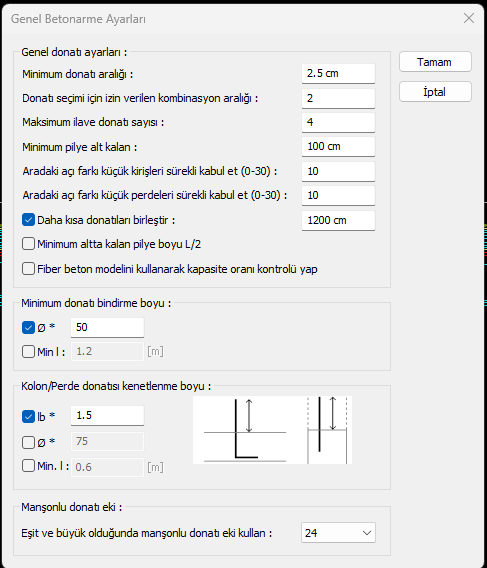Enable Fiber beton modelini kullanarak kapasite kontrolü
487x568 pixels.
coord(28,269)
